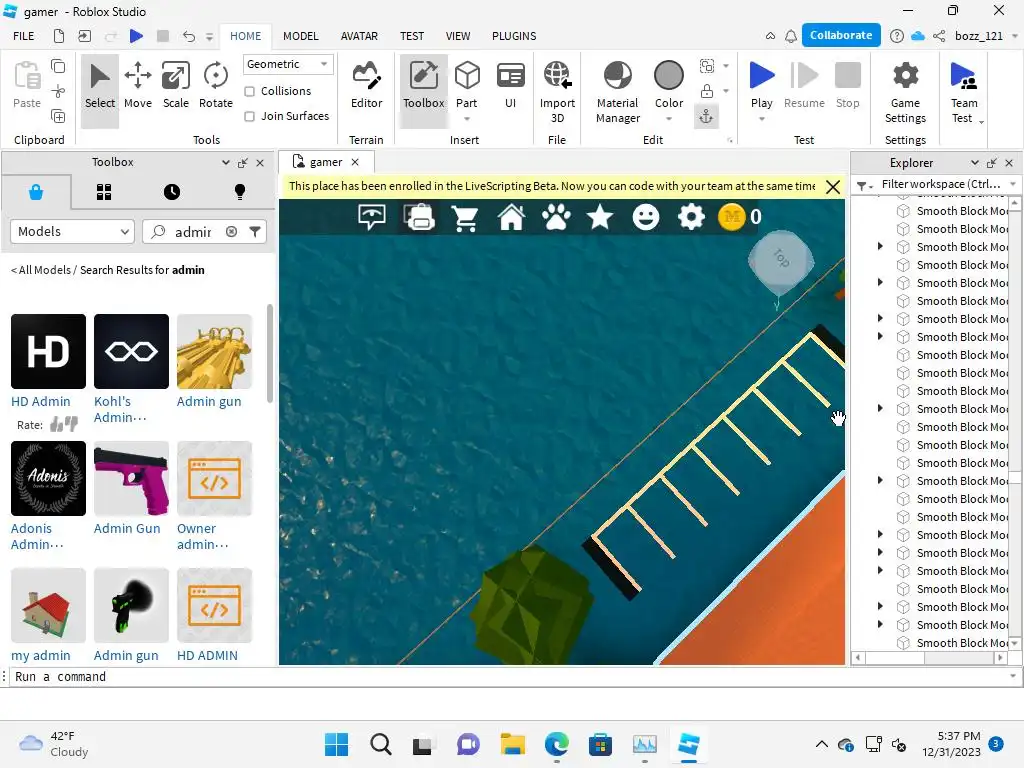Select the Kohl's Admin thumbnail

pyautogui.click(x=131, y=351)
